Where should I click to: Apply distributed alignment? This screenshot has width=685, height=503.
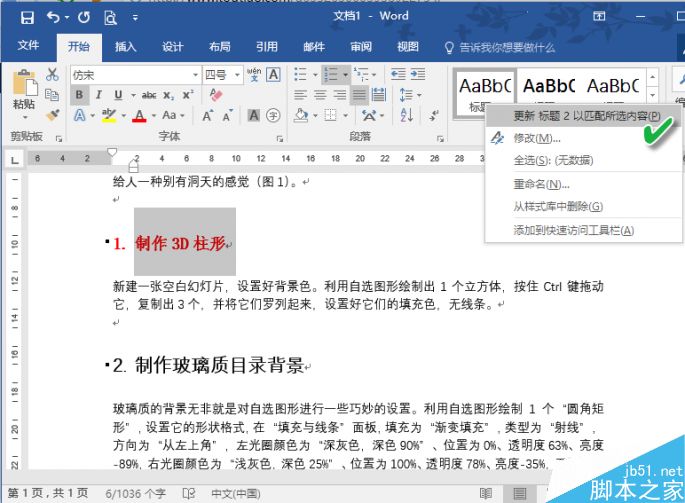pos(379,95)
